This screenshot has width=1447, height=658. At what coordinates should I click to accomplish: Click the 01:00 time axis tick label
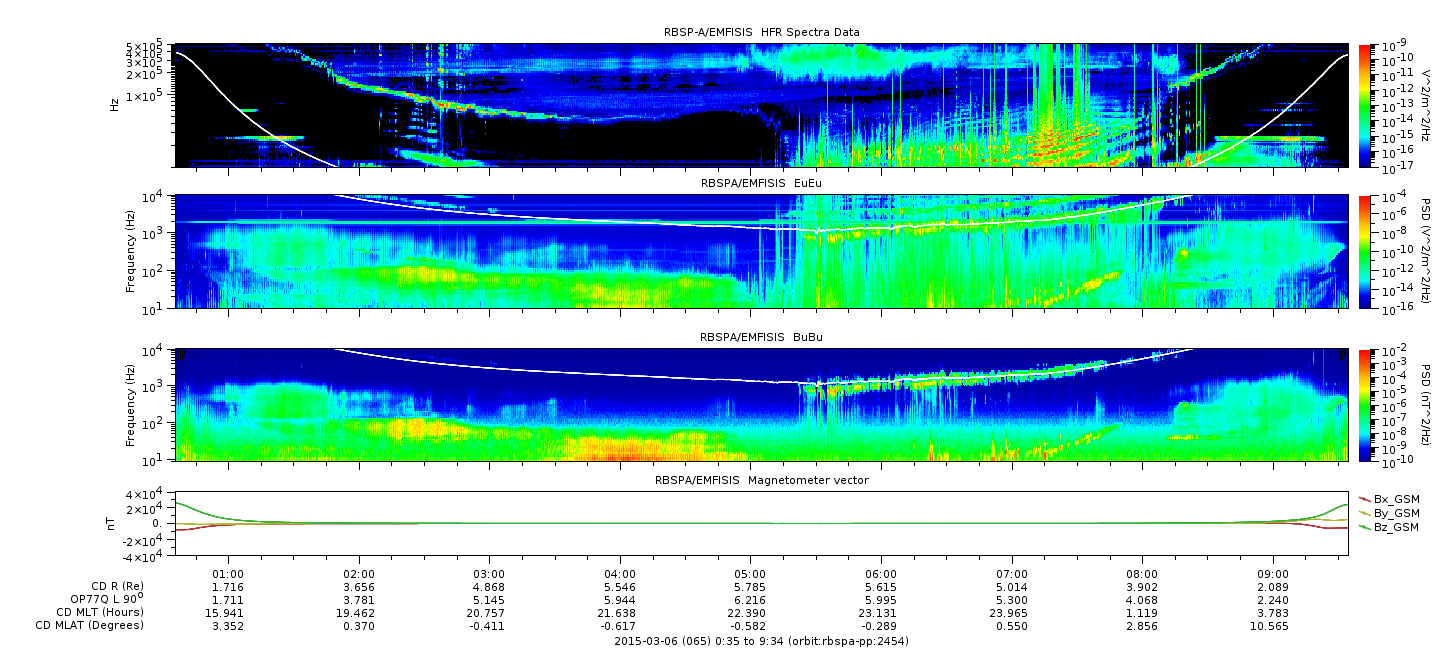[x=229, y=574]
